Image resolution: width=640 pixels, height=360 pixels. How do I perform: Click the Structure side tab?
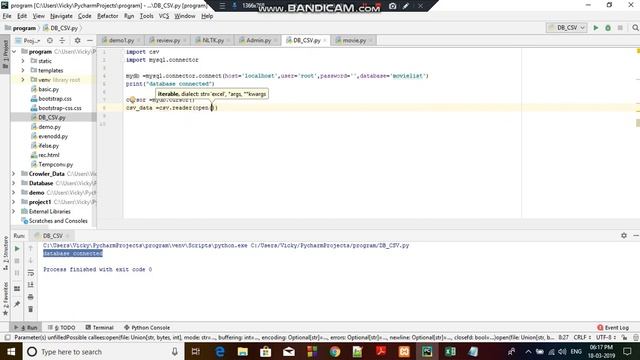5,254
